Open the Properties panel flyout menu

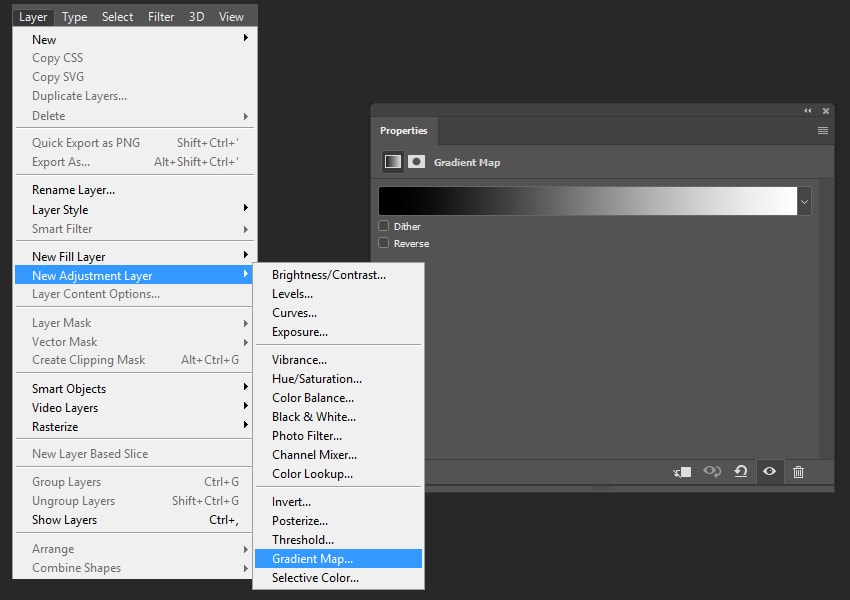(x=822, y=131)
